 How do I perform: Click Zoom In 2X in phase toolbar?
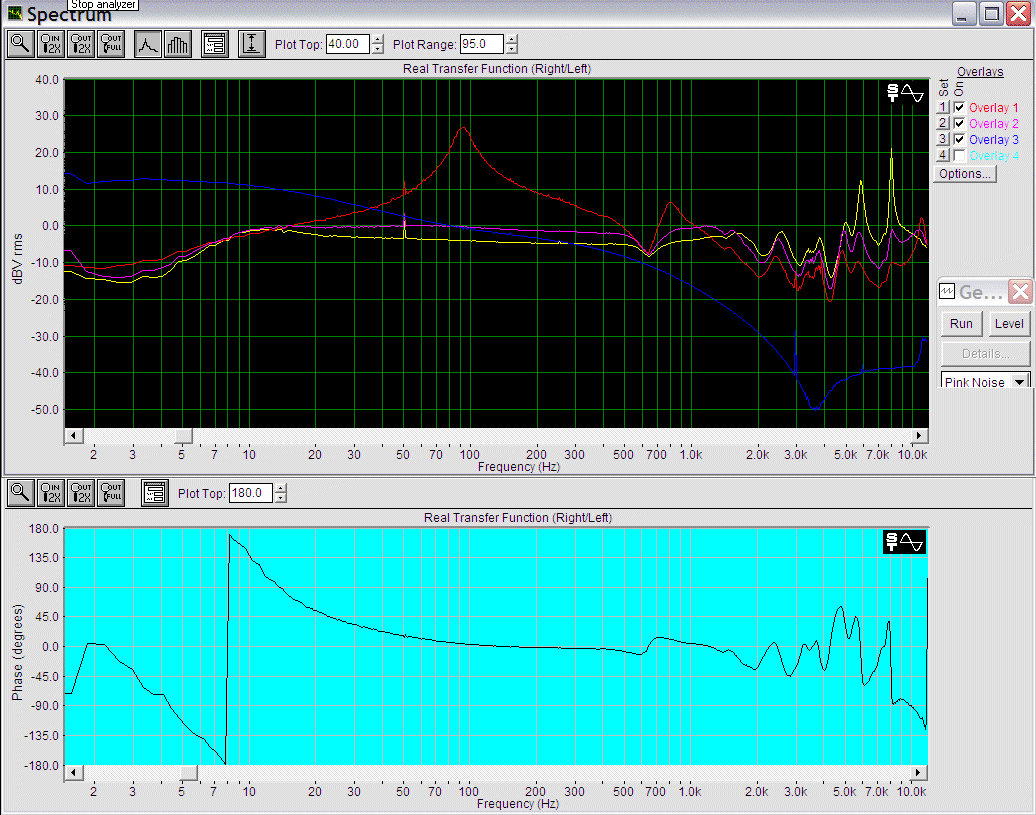coord(51,493)
